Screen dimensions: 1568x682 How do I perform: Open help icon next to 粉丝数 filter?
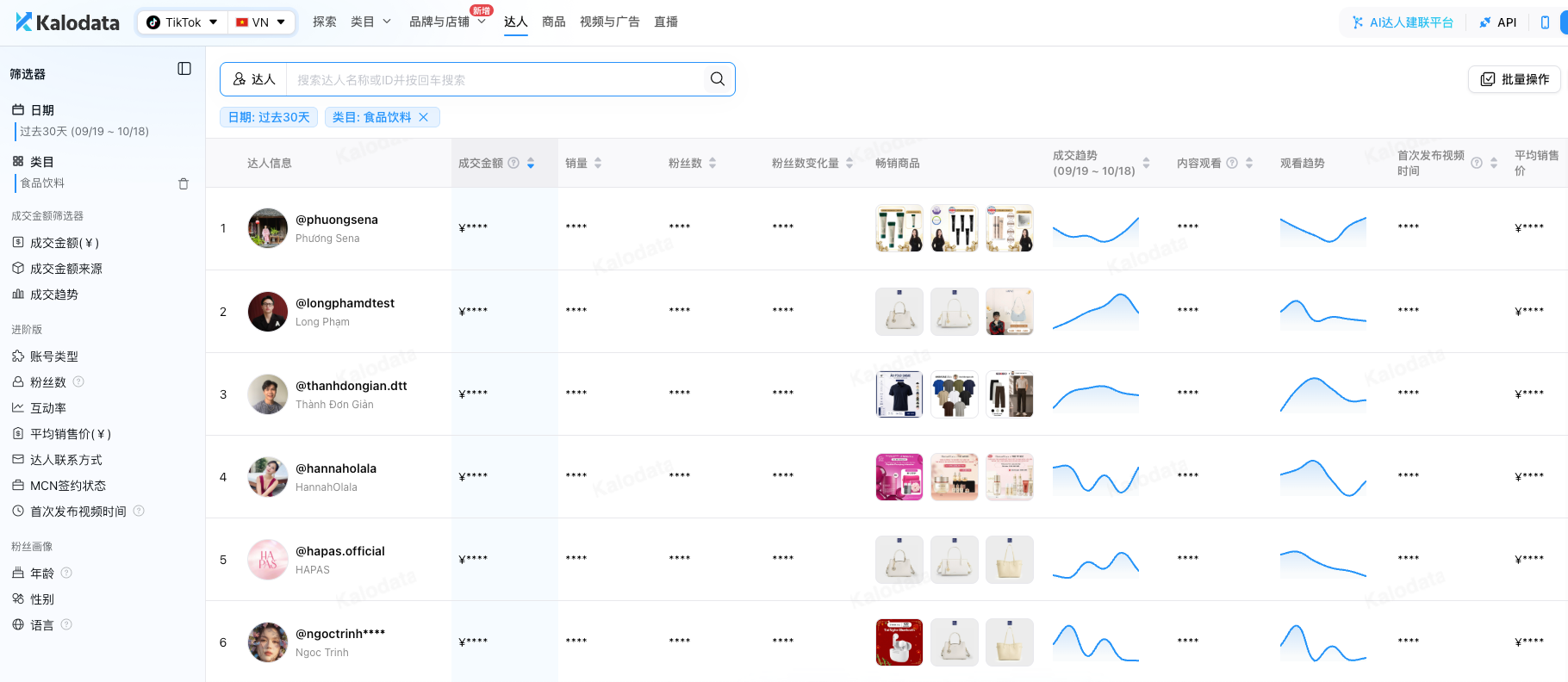[x=78, y=381]
